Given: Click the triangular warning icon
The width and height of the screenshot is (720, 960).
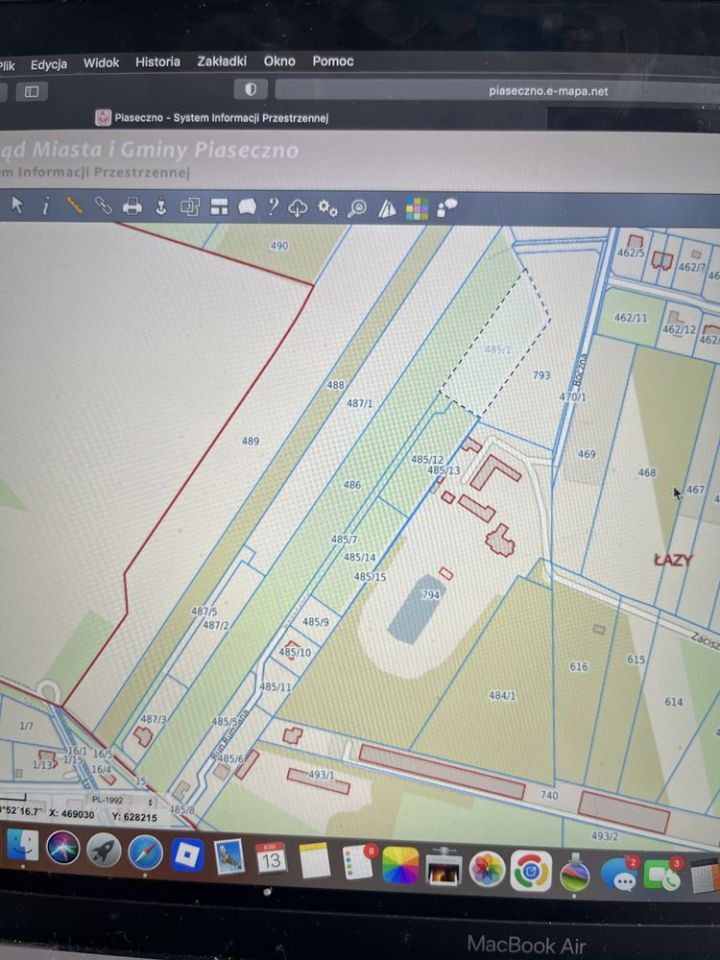Looking at the screenshot, I should click(386, 209).
